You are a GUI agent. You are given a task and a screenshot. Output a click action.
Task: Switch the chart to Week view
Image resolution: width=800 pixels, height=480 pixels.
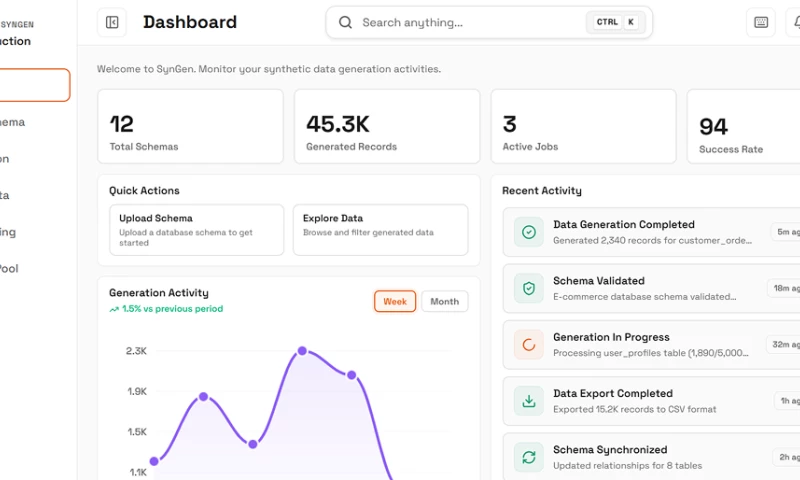[x=395, y=301]
